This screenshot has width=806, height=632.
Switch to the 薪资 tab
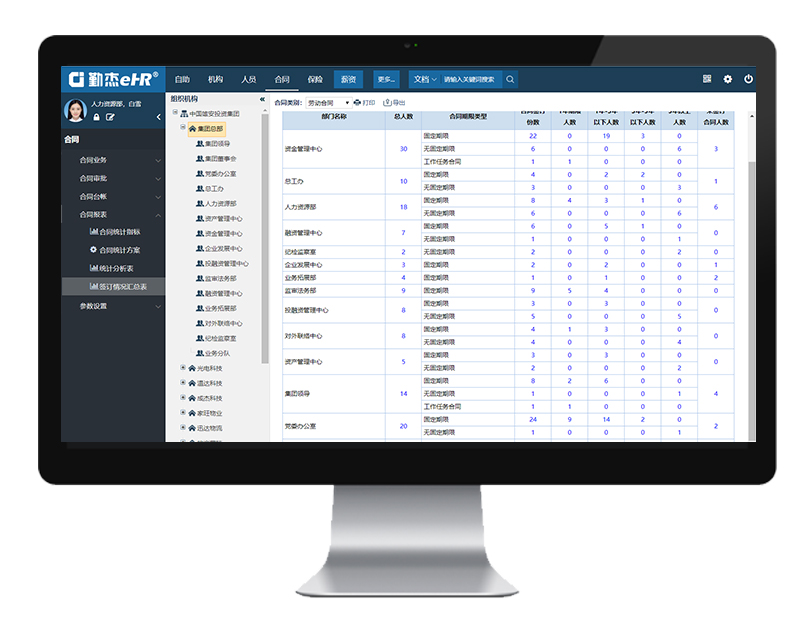[348, 79]
